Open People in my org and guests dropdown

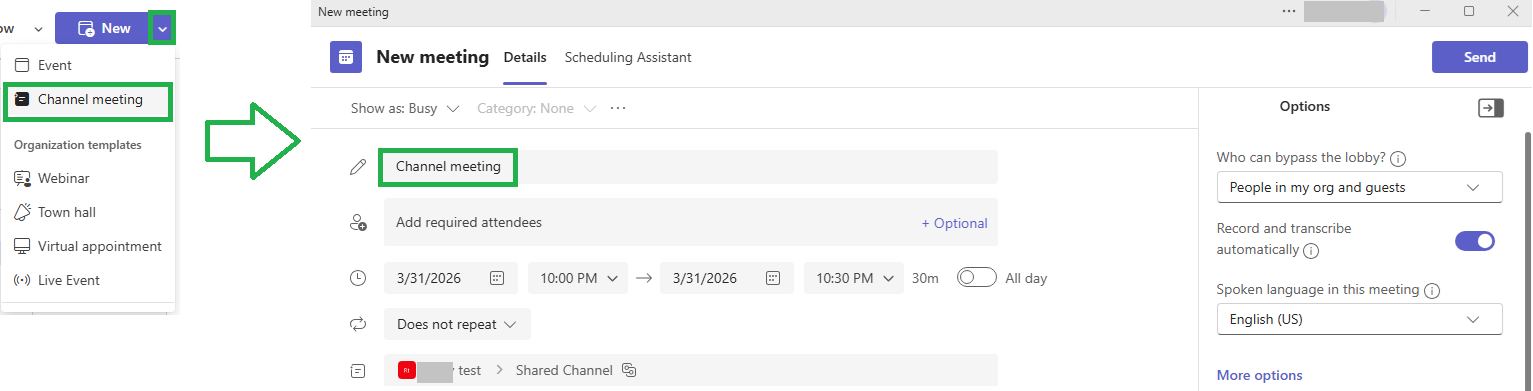click(1359, 187)
